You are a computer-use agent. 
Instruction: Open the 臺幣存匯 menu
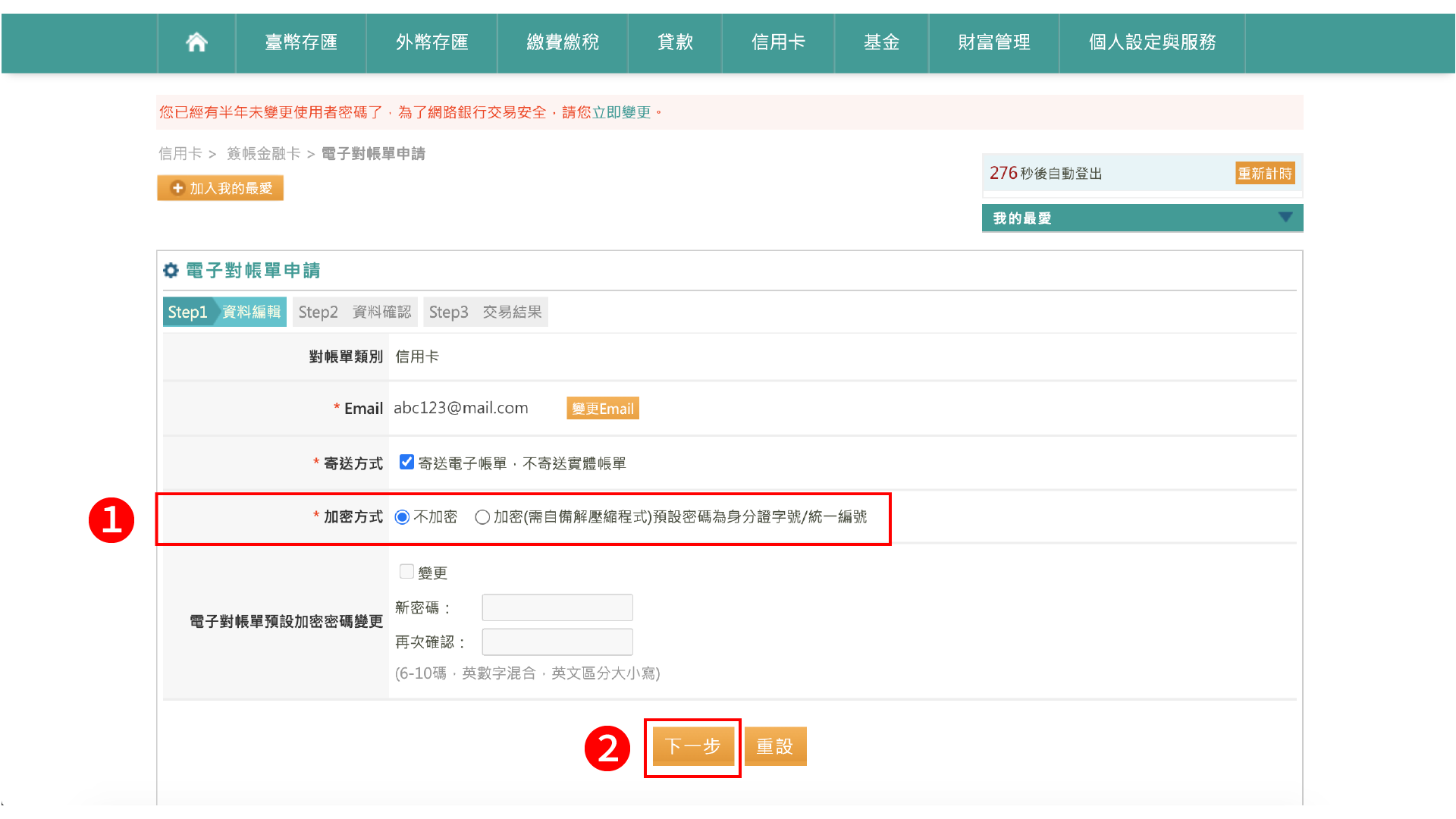tap(301, 42)
